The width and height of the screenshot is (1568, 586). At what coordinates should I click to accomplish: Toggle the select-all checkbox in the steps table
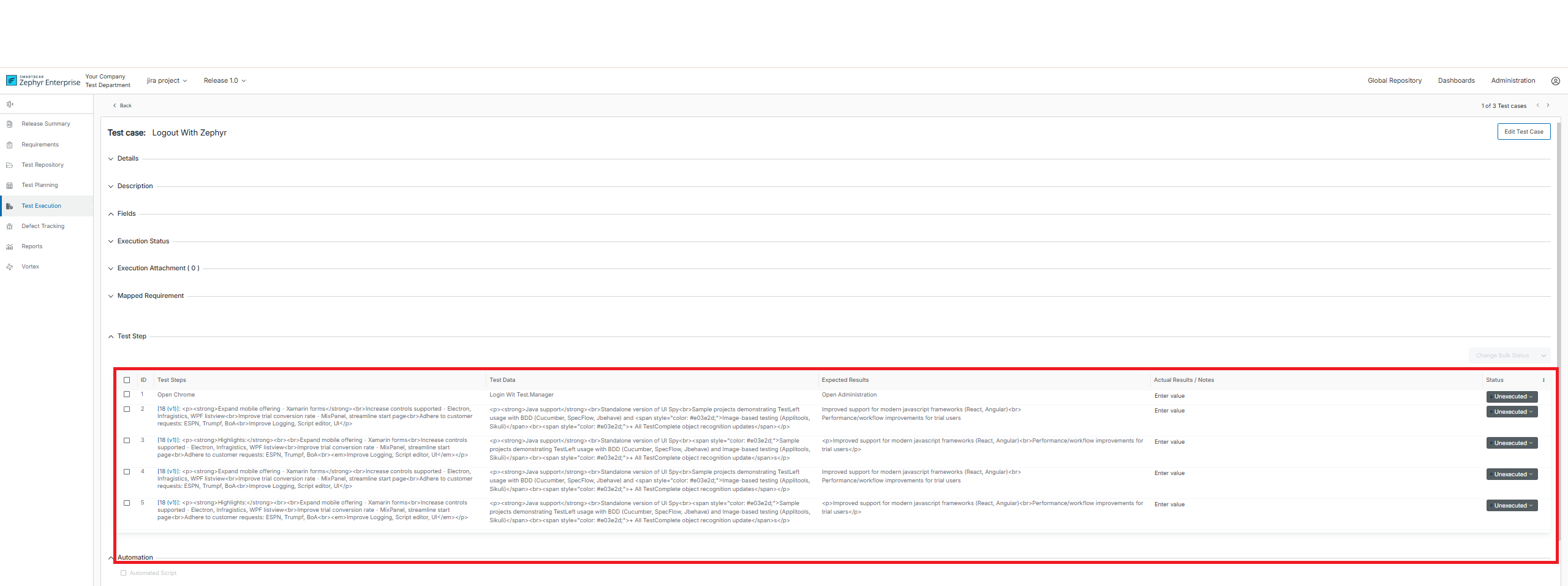(x=127, y=379)
